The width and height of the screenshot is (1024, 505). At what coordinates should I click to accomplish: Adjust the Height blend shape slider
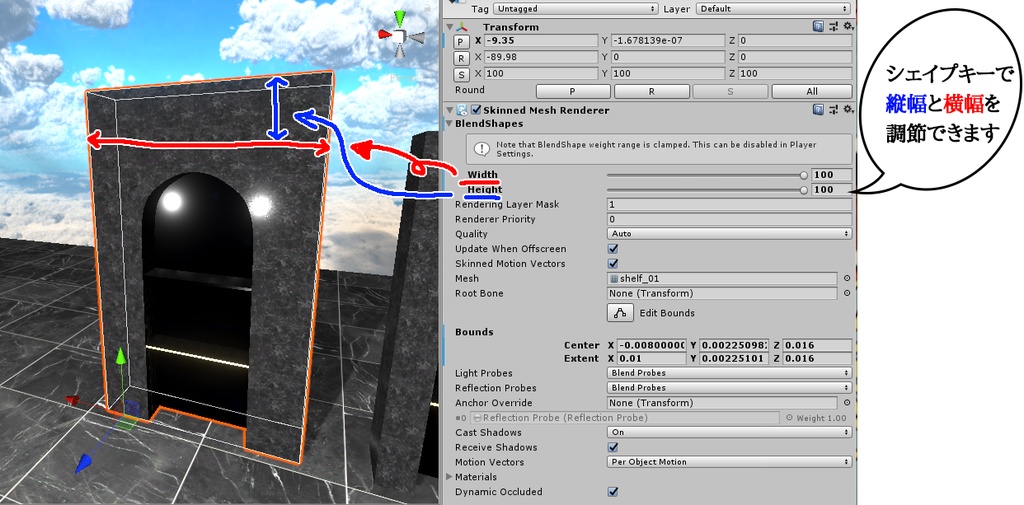pyautogui.click(x=707, y=190)
